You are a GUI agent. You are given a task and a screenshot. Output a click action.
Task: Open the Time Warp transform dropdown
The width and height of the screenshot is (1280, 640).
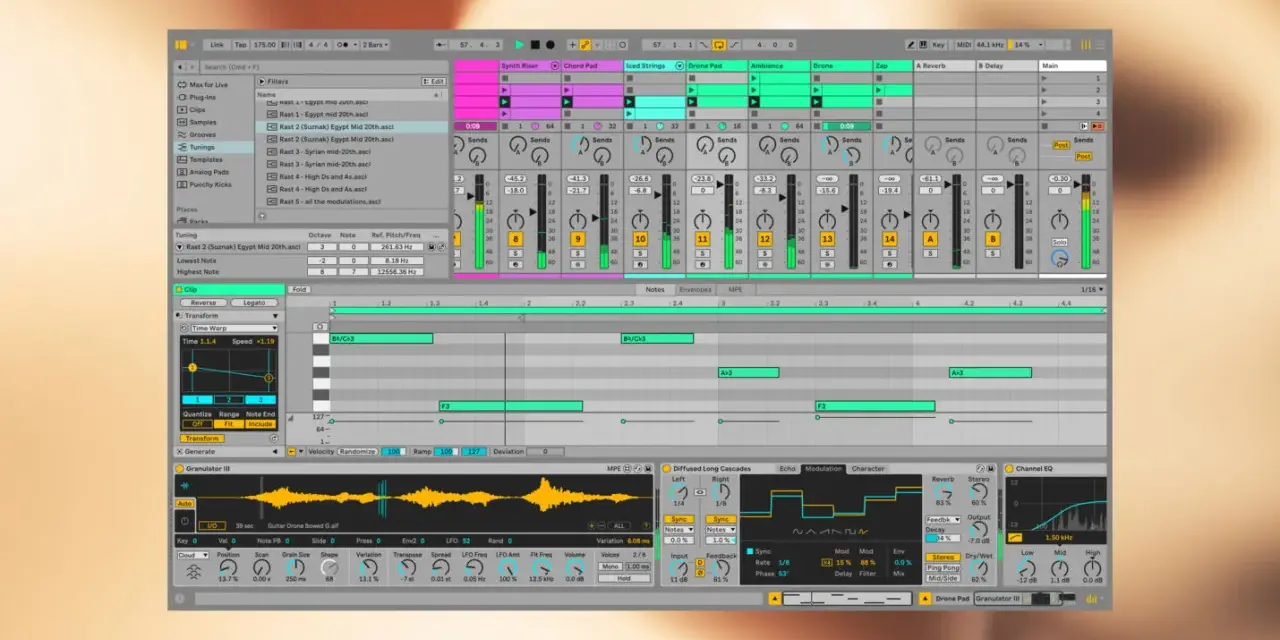(x=234, y=328)
